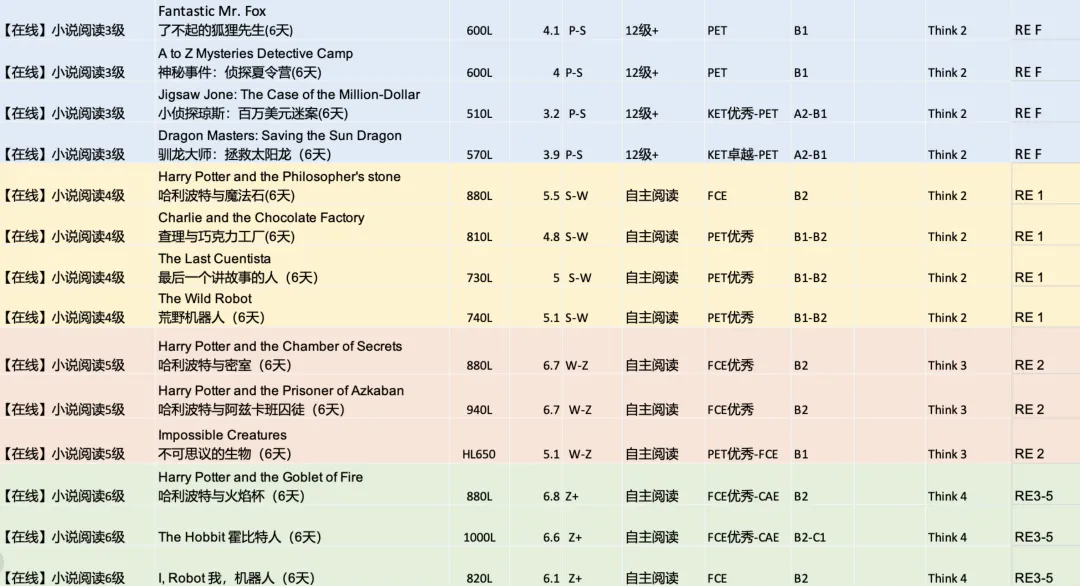The width and height of the screenshot is (1080, 586).
Task: Select the 510L Lexile cell
Action: click(x=479, y=114)
